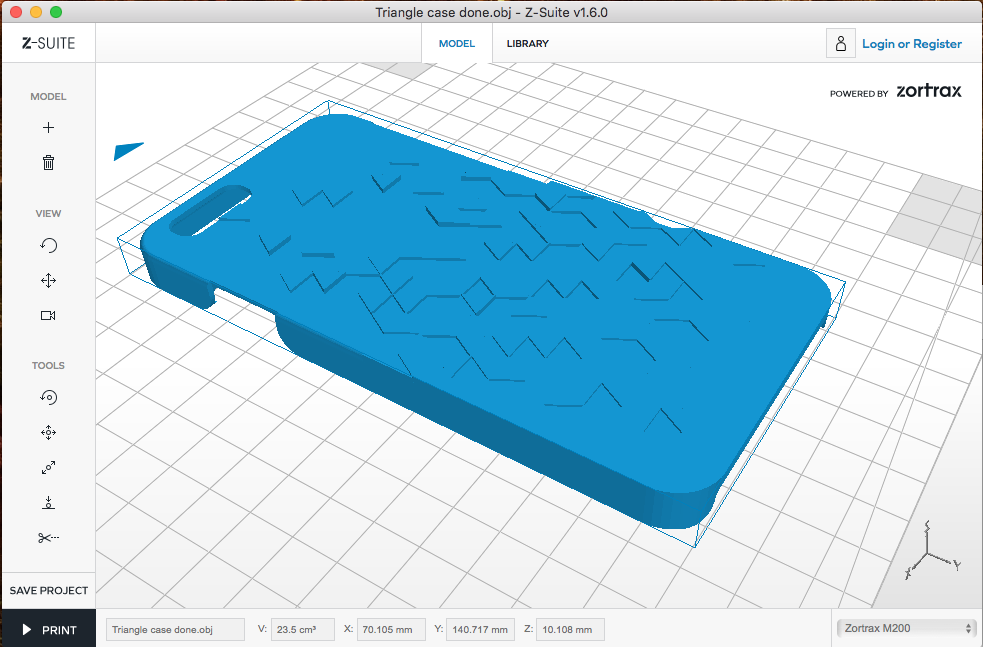Click the X dimension field 70.105 mm
This screenshot has height=647, width=983.
[x=391, y=629]
